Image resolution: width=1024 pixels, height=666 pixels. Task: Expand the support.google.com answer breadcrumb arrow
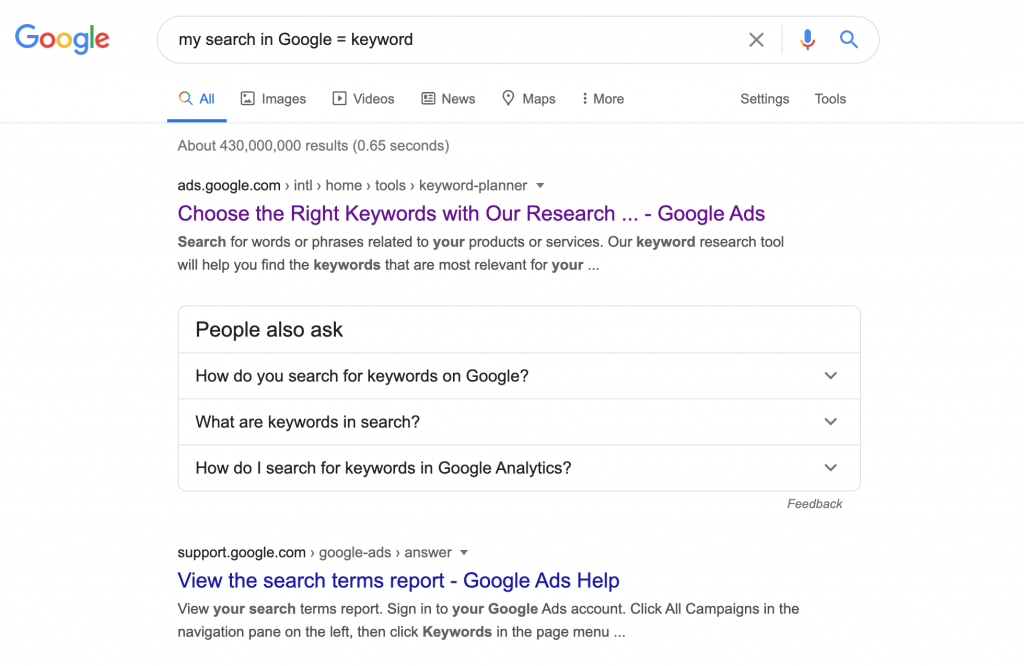point(465,552)
